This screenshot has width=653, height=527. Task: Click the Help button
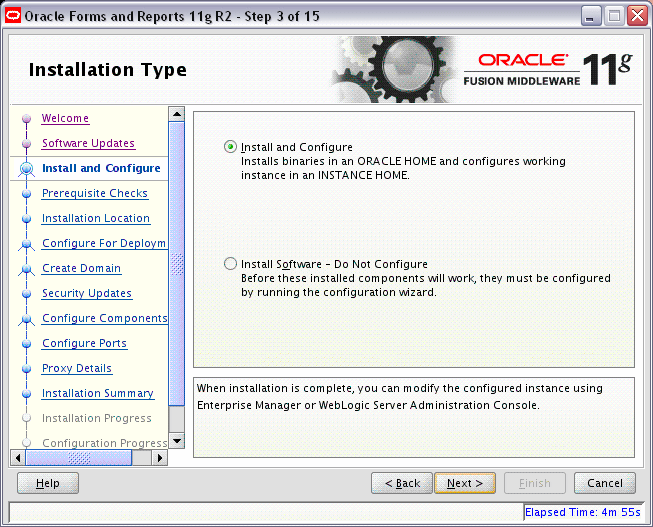point(48,483)
